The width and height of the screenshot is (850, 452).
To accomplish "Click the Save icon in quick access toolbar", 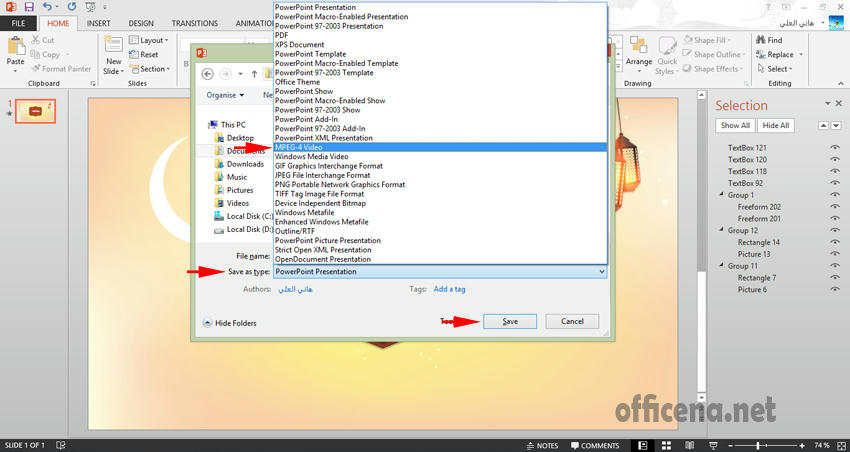I will tap(29, 7).
